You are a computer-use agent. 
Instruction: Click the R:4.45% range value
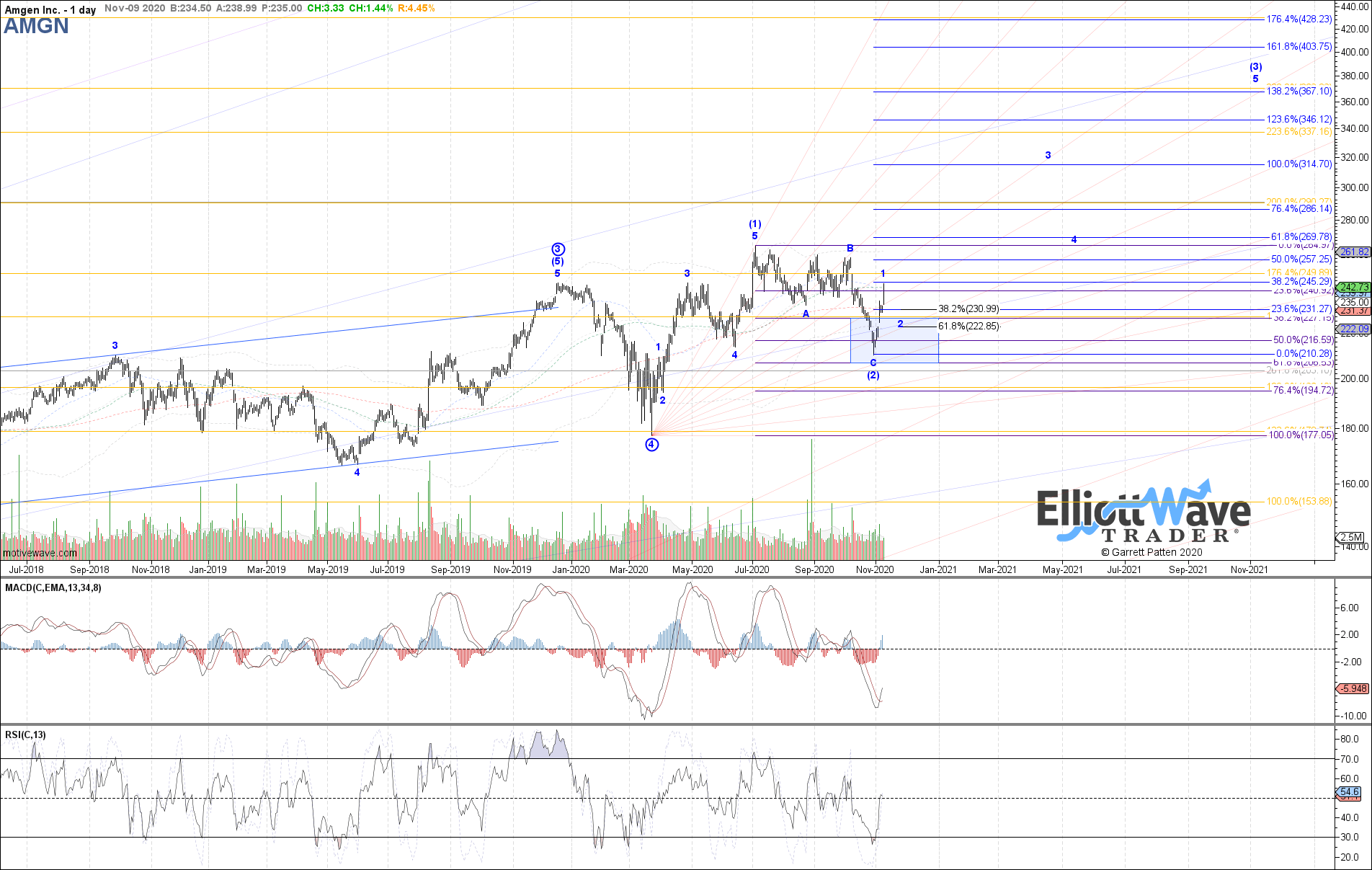(x=416, y=8)
